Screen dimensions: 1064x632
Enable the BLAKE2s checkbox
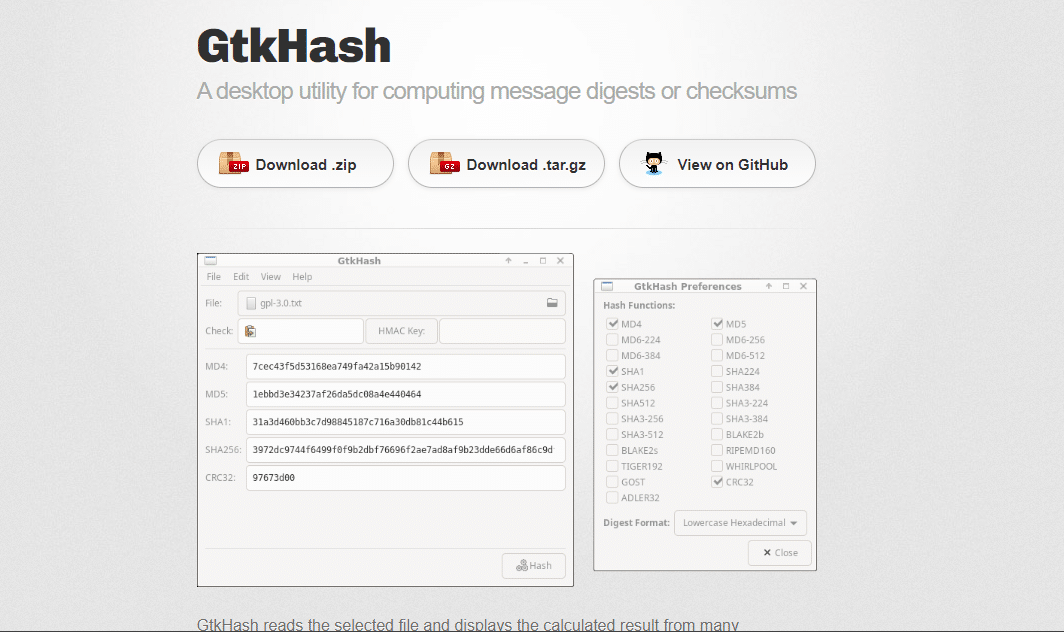612,450
